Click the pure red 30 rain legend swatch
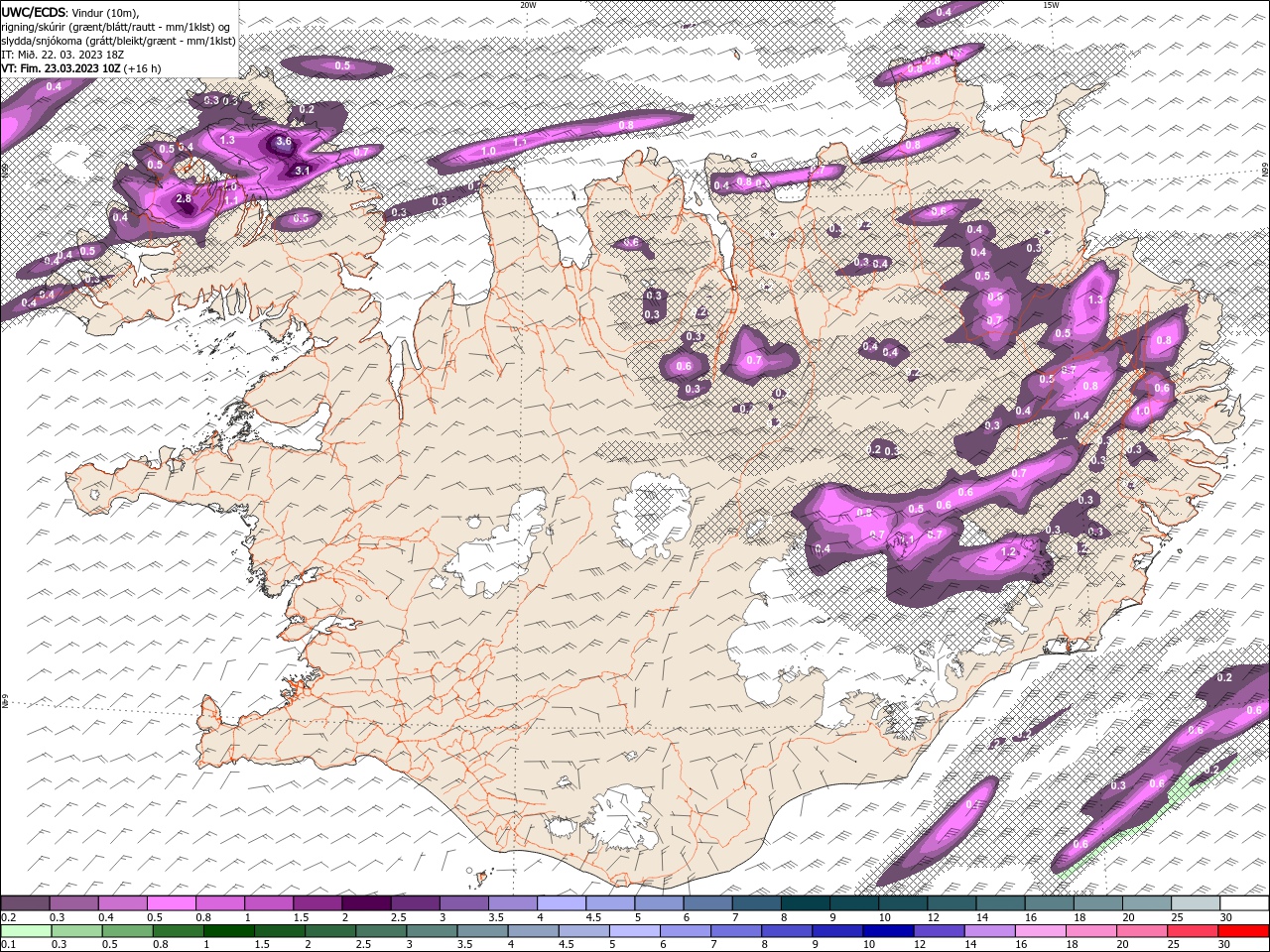Screen dimensions: 1270x952 coord(1243,930)
